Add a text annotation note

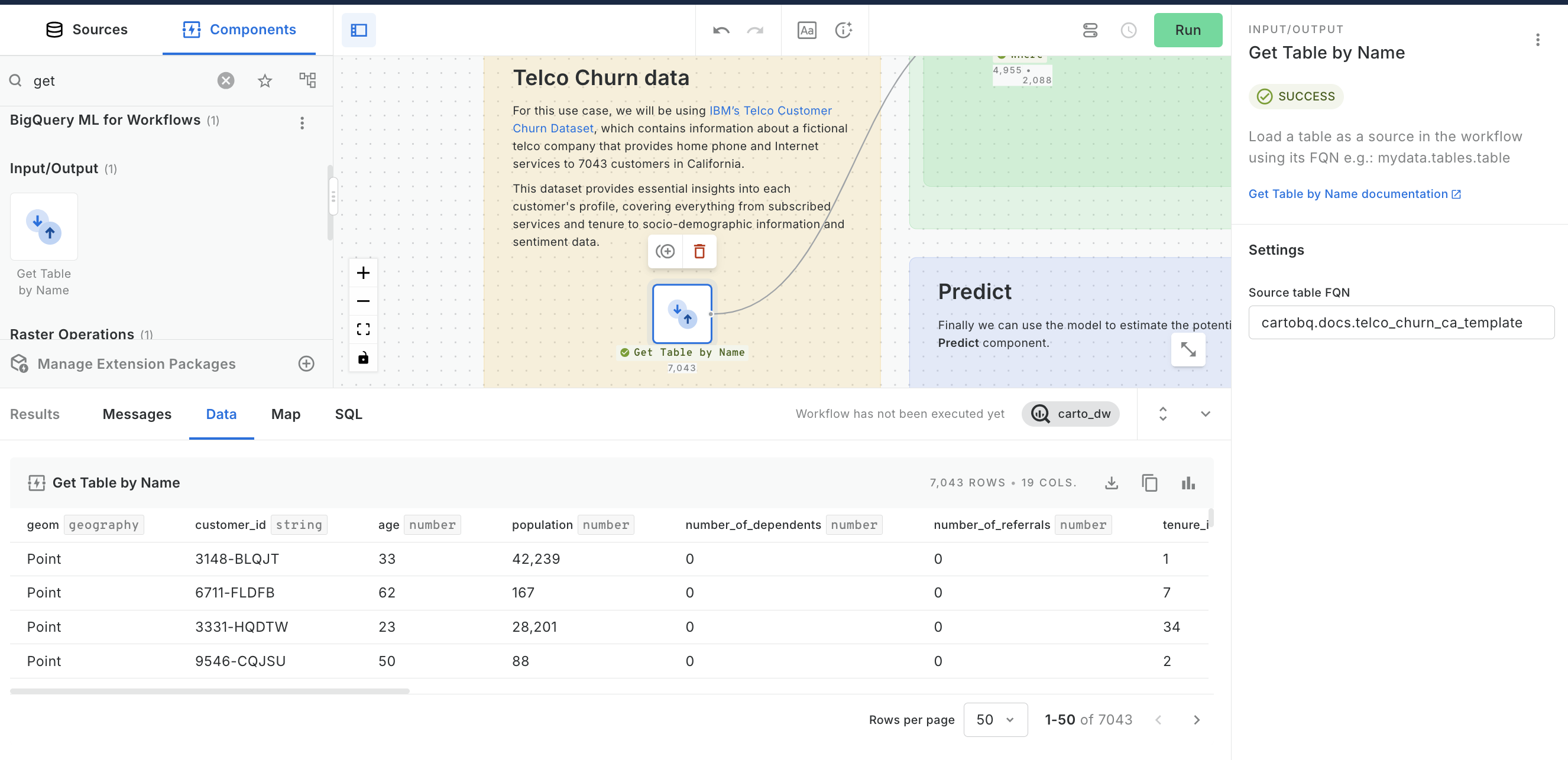[806, 30]
